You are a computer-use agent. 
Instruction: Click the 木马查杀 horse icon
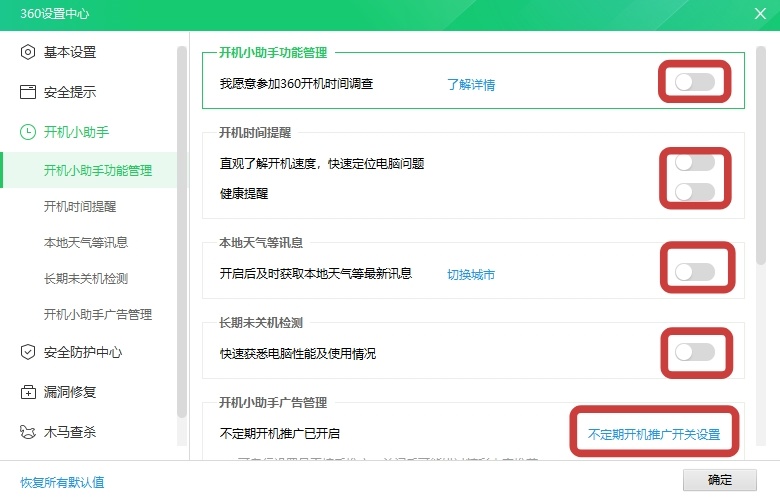28,432
